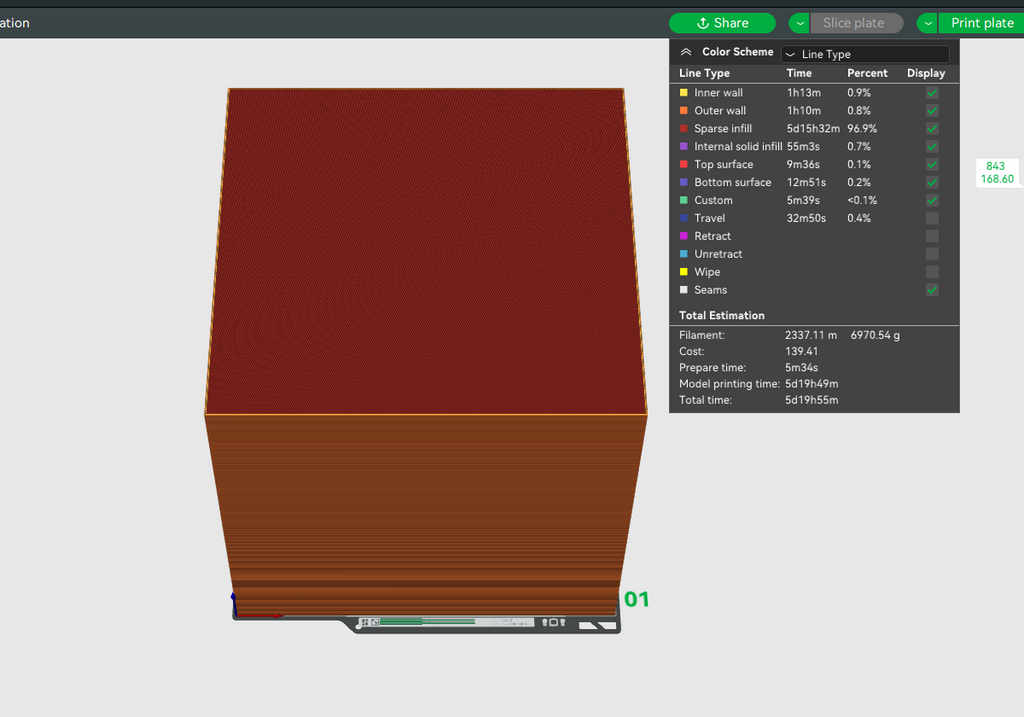Open the Print plate dropdown arrow

click(x=927, y=24)
